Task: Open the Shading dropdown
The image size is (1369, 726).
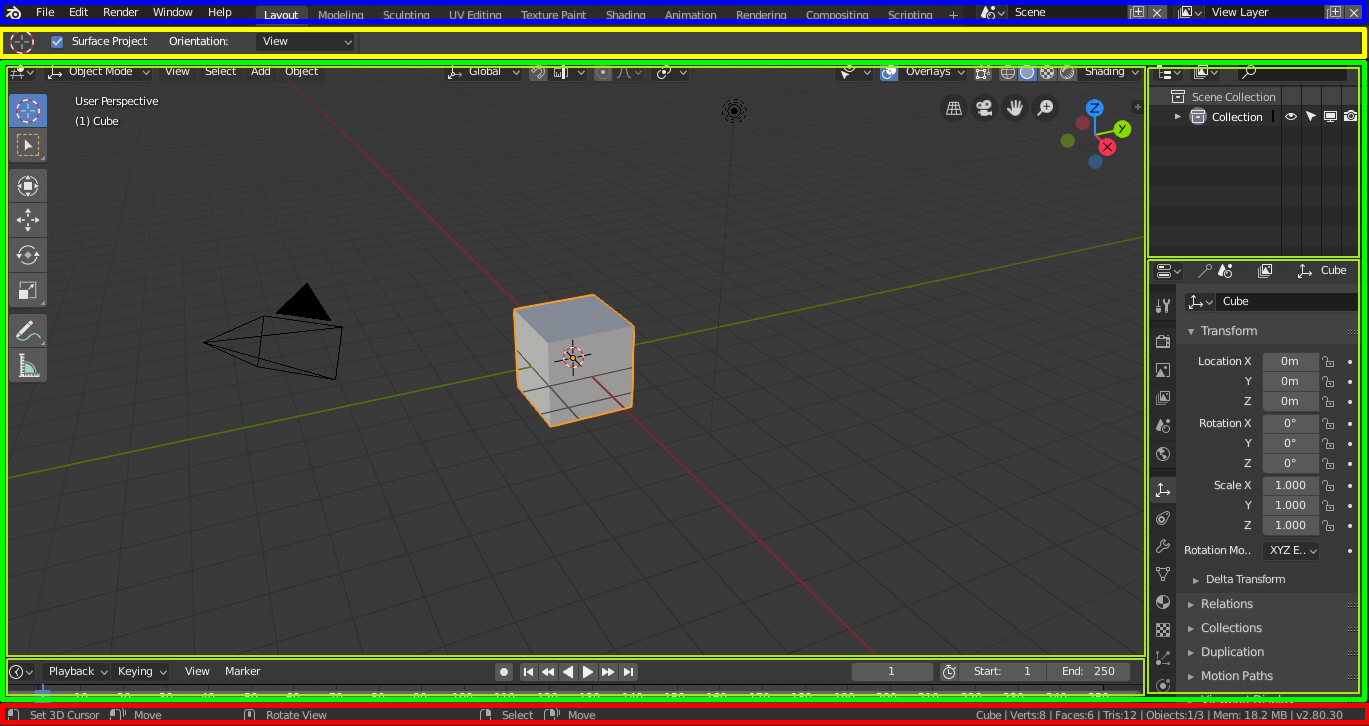Action: pyautogui.click(x=1111, y=72)
